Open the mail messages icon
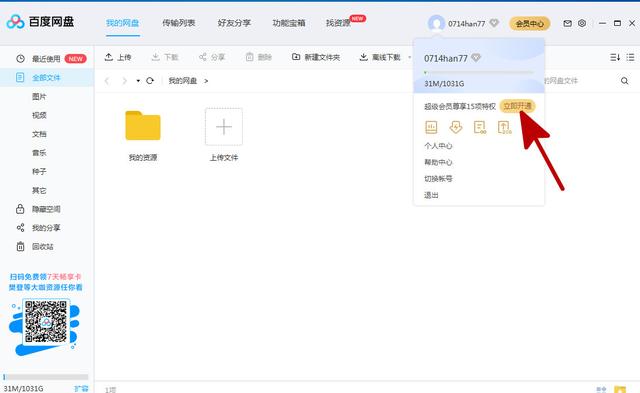Screen dimensions: 640x393 click(567, 23)
